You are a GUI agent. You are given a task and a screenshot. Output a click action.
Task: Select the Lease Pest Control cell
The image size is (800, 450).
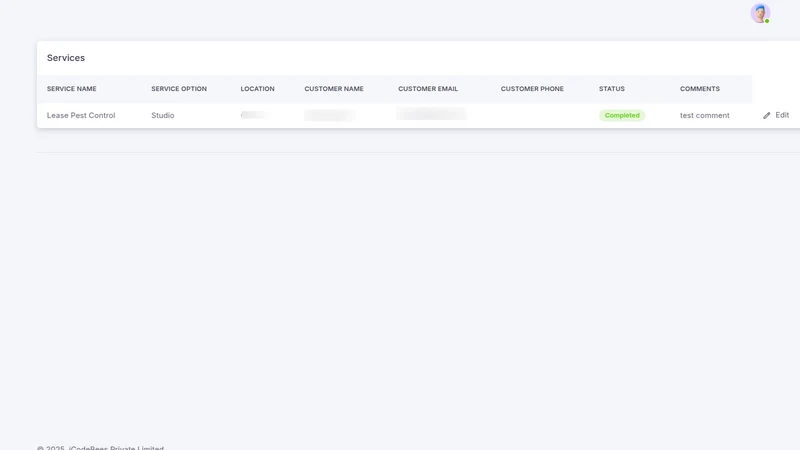81,115
